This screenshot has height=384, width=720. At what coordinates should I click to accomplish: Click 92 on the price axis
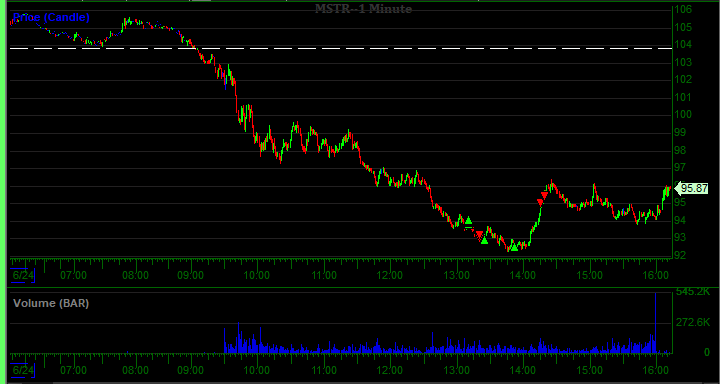tap(680, 255)
